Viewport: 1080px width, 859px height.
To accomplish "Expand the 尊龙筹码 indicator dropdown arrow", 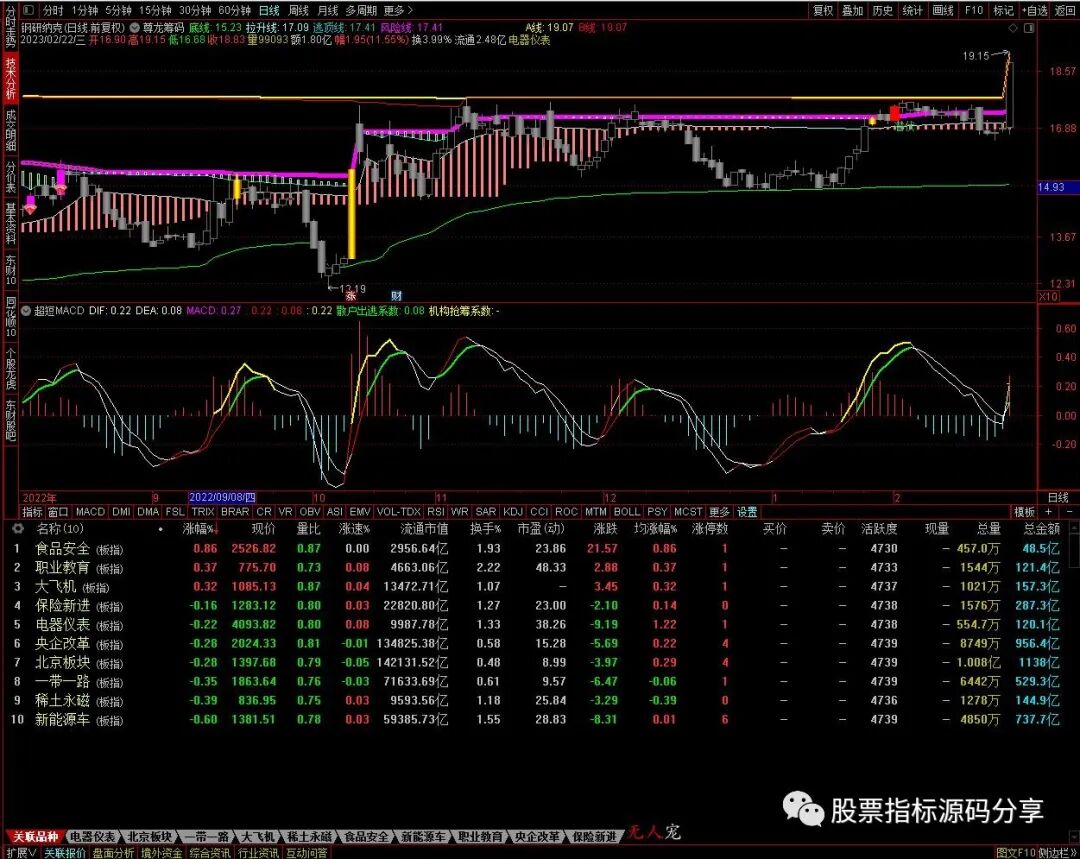I will 135,28.
